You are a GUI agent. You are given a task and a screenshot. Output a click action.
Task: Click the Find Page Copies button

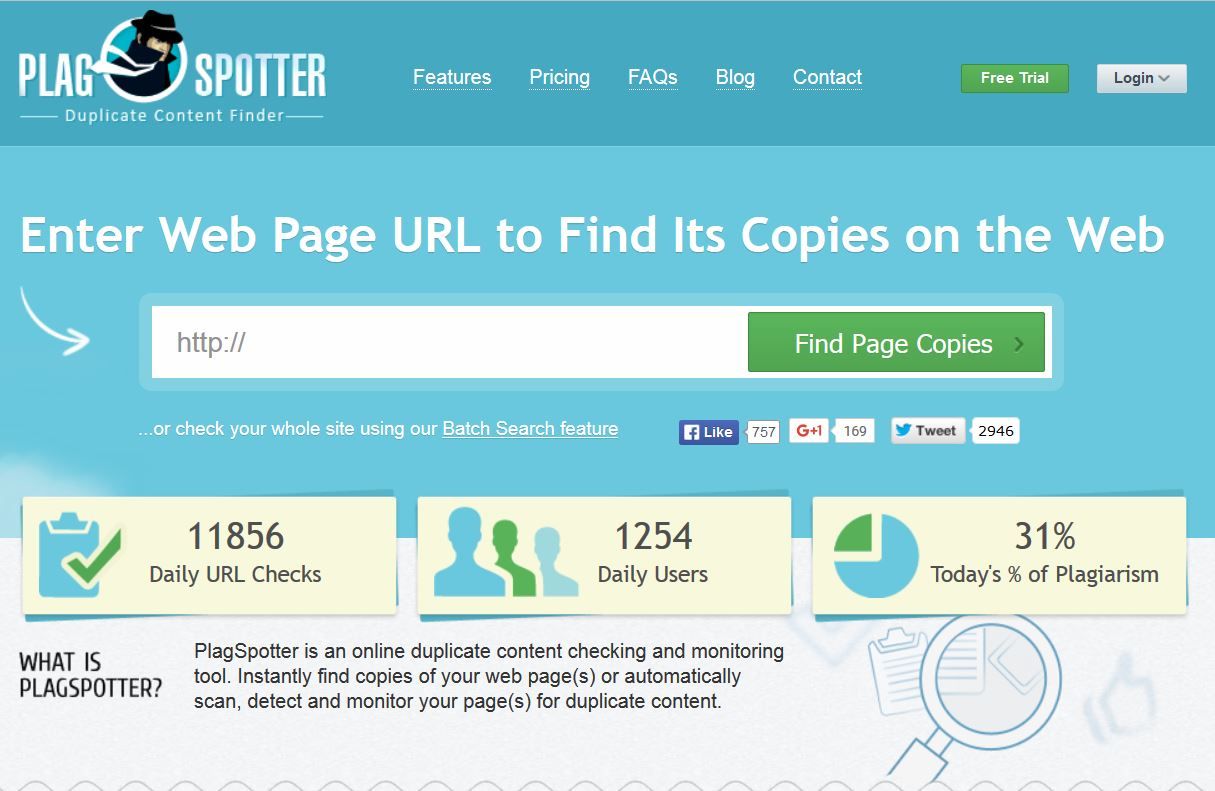click(896, 342)
